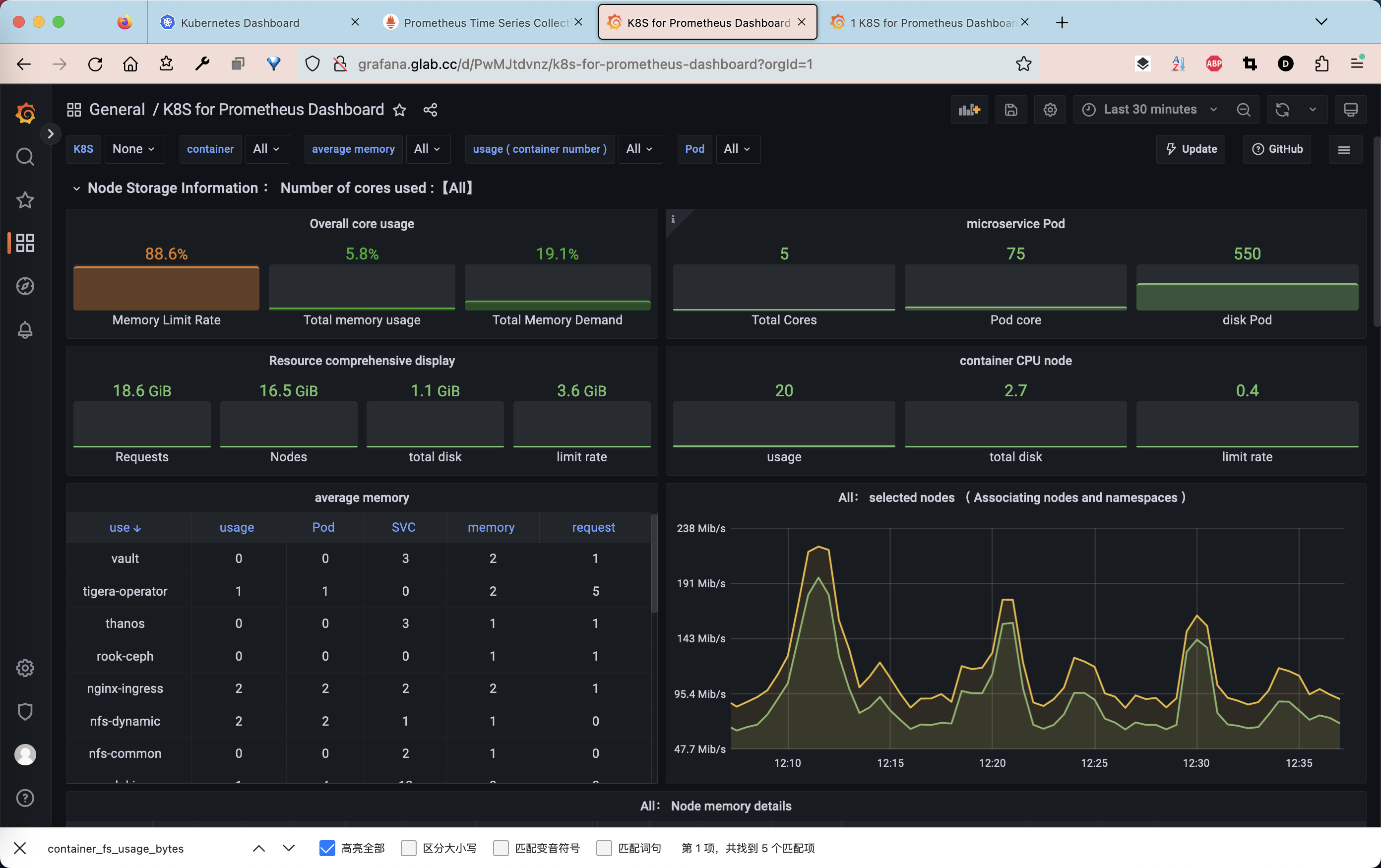Collapse Node Storage Information row

[x=76, y=188]
